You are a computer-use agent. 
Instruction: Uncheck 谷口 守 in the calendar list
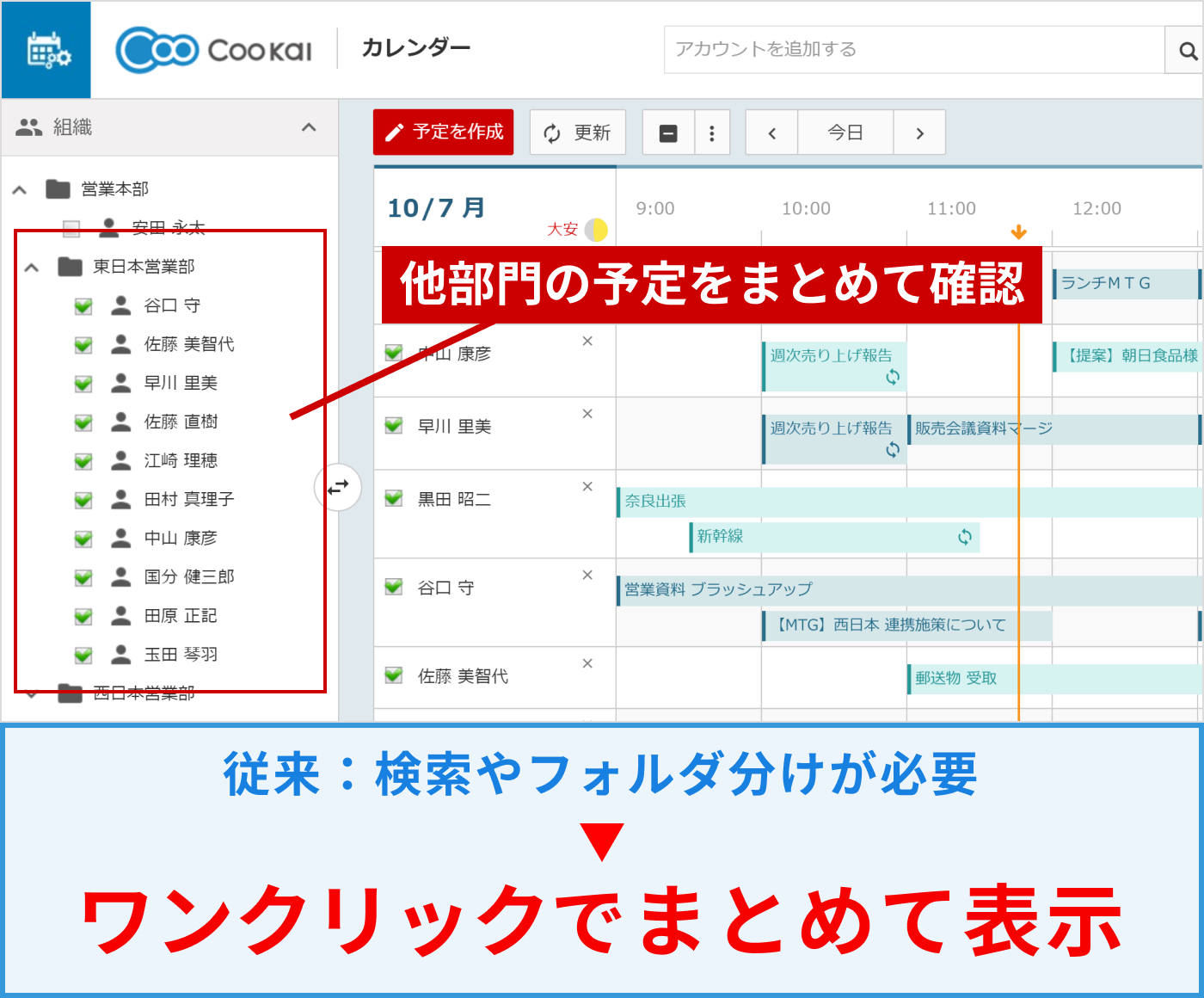coord(394,587)
